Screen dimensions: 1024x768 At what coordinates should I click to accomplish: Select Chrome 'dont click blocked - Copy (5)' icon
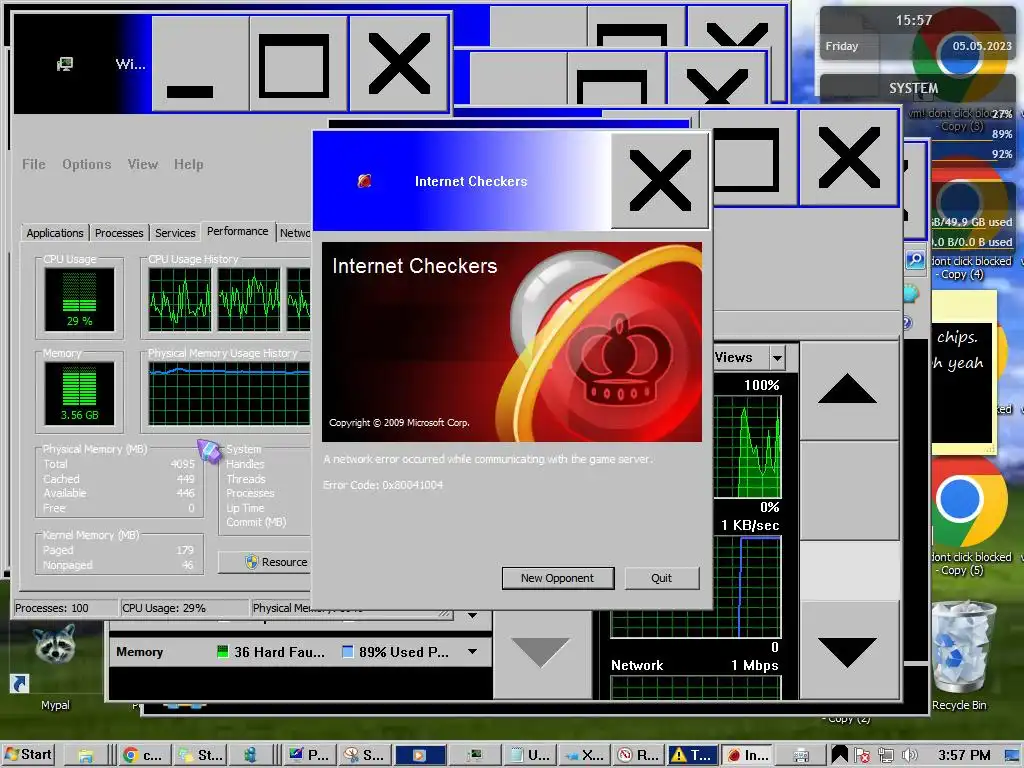pos(969,516)
